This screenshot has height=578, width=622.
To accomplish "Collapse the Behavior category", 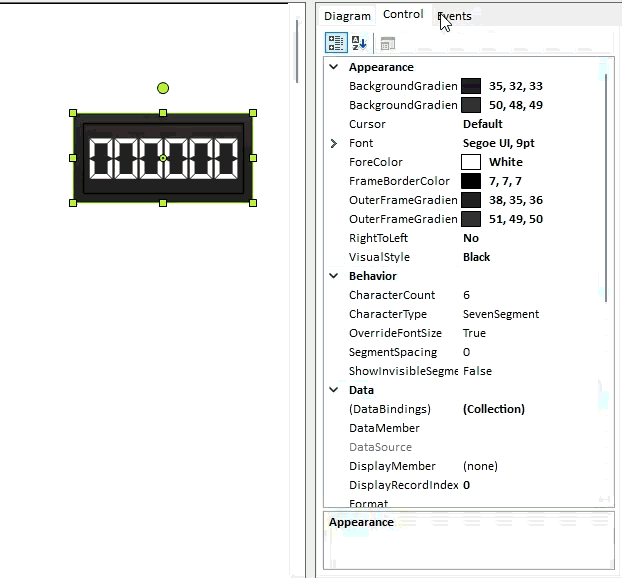I will [x=334, y=276].
